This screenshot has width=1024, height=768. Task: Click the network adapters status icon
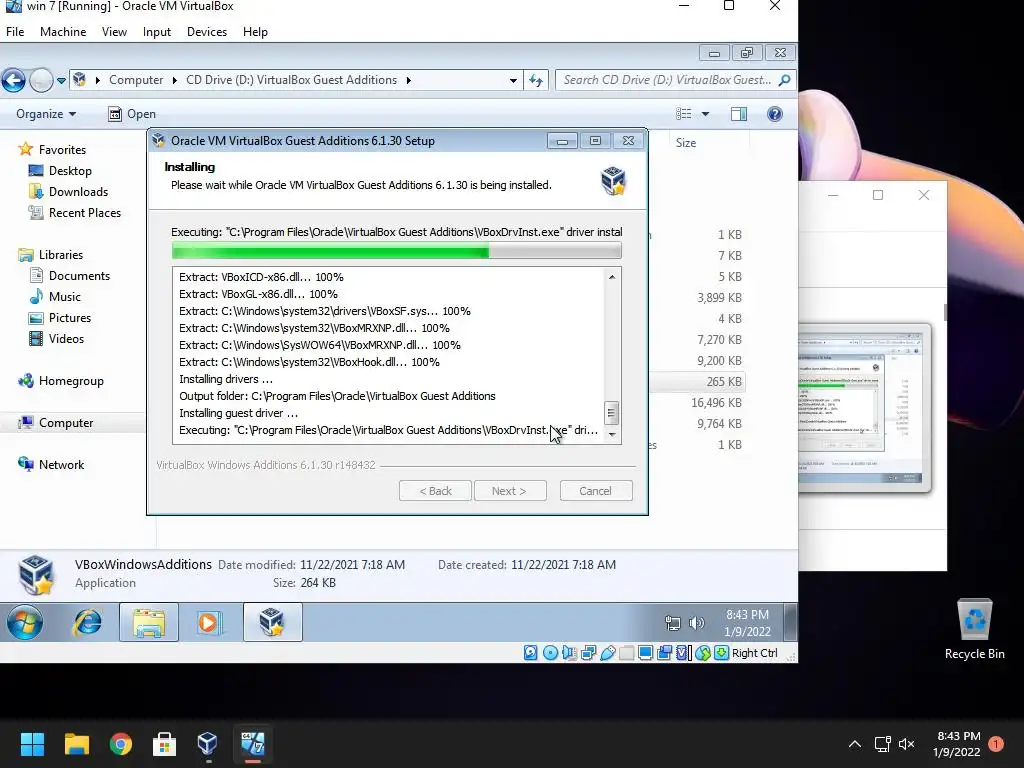588,652
